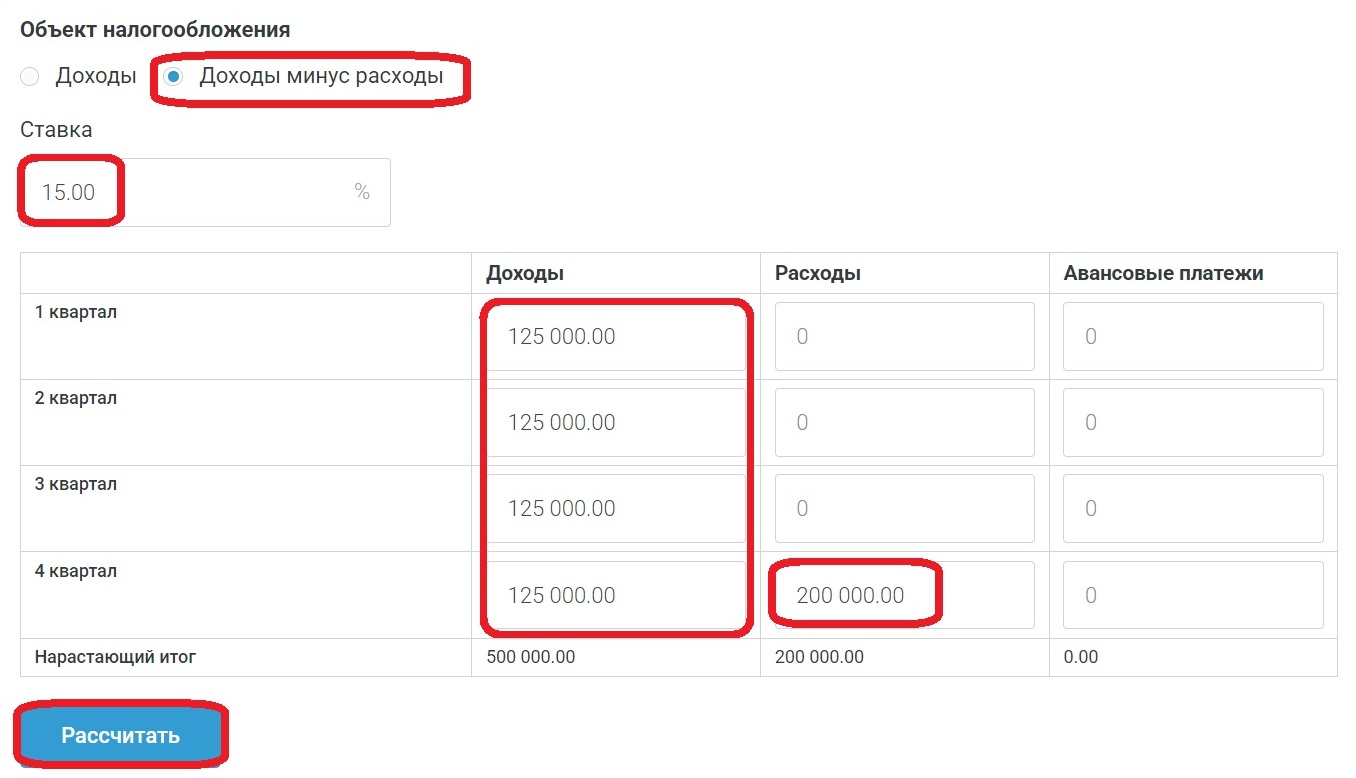Click the "Нарастающий итог" row label
1356x778 pixels.
coord(115,658)
